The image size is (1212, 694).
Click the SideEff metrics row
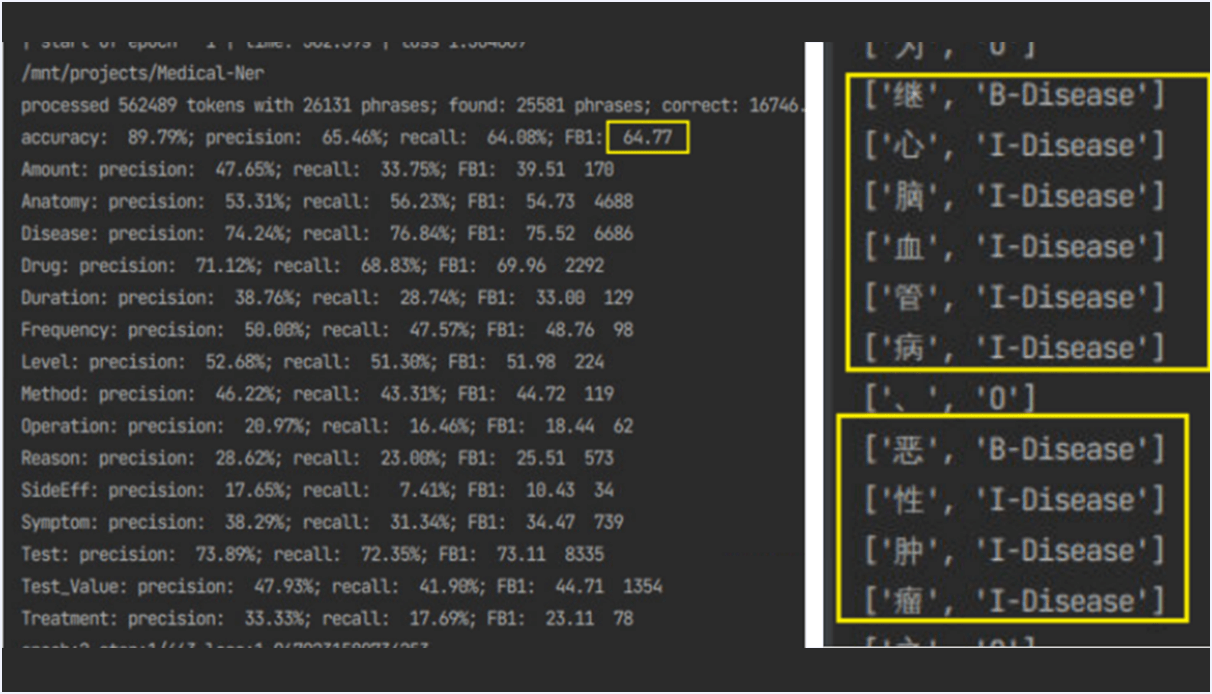click(317, 490)
